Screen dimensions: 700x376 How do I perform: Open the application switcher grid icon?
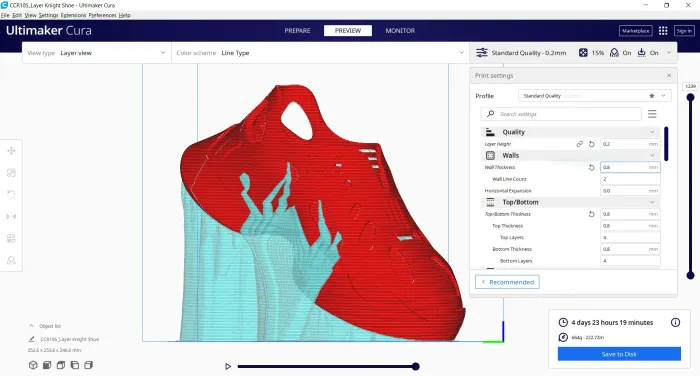(663, 30)
